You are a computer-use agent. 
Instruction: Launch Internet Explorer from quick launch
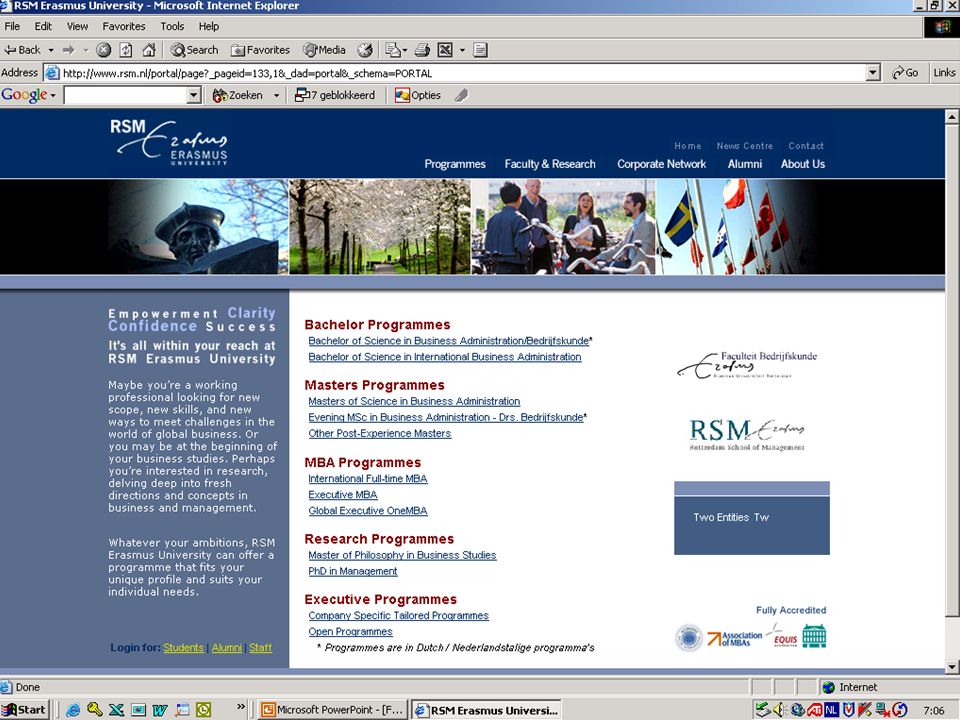click(73, 710)
